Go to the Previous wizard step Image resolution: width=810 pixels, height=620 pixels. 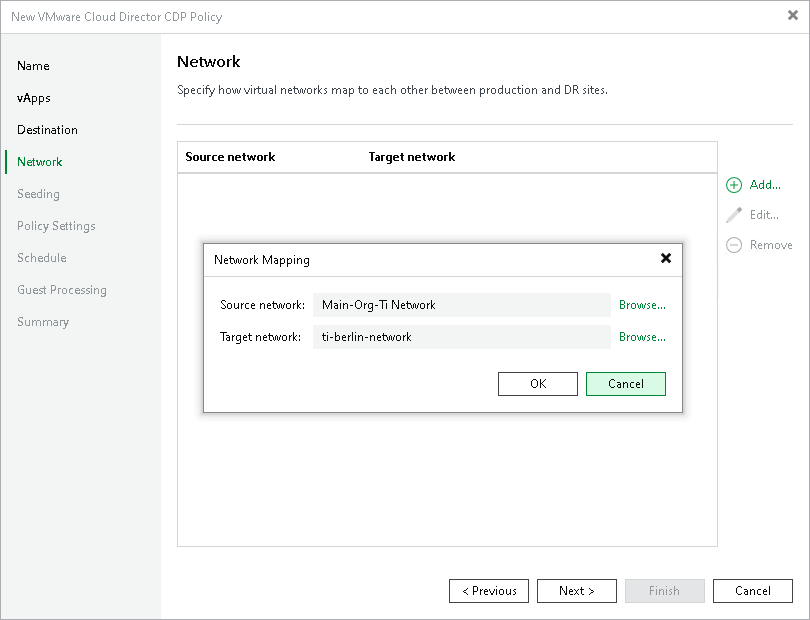pyautogui.click(x=489, y=591)
